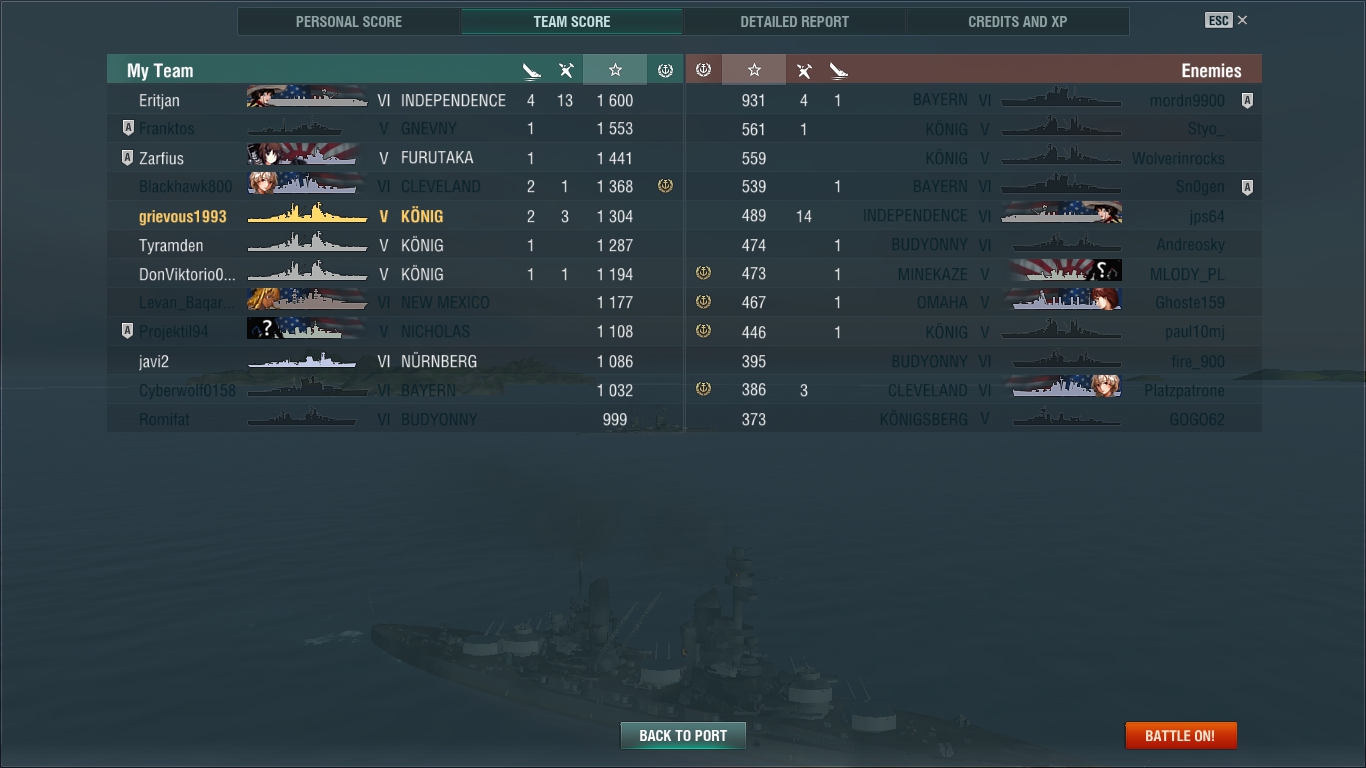Viewport: 1366px width, 768px height.
Task: Click Enemies achievements medal column icon
Action: tap(703, 70)
